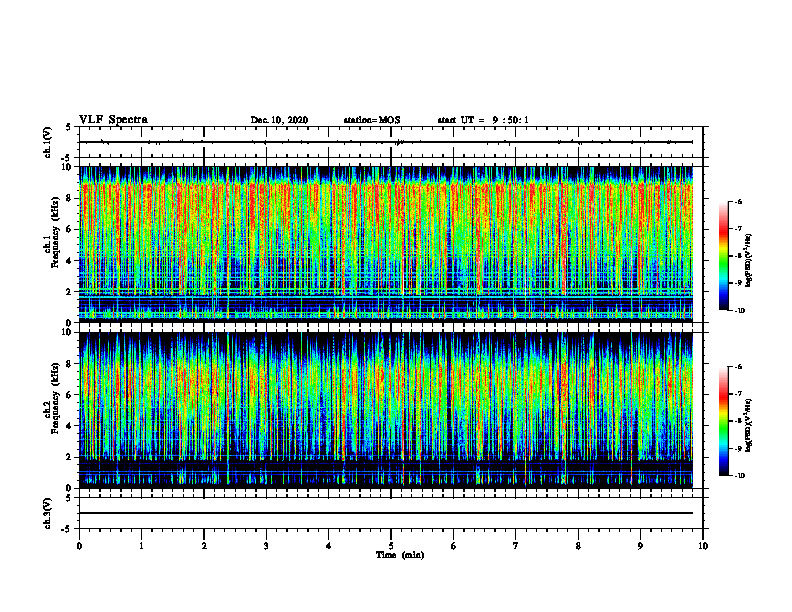This screenshot has width=792, height=612.
Task: Click the "VLF Spectra" title text
Action: 113,120
